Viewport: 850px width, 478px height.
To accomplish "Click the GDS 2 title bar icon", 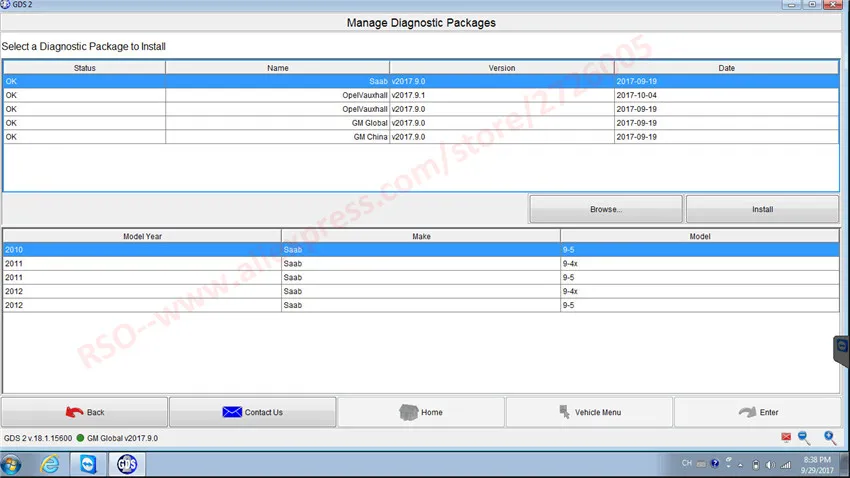I will 5,4.
